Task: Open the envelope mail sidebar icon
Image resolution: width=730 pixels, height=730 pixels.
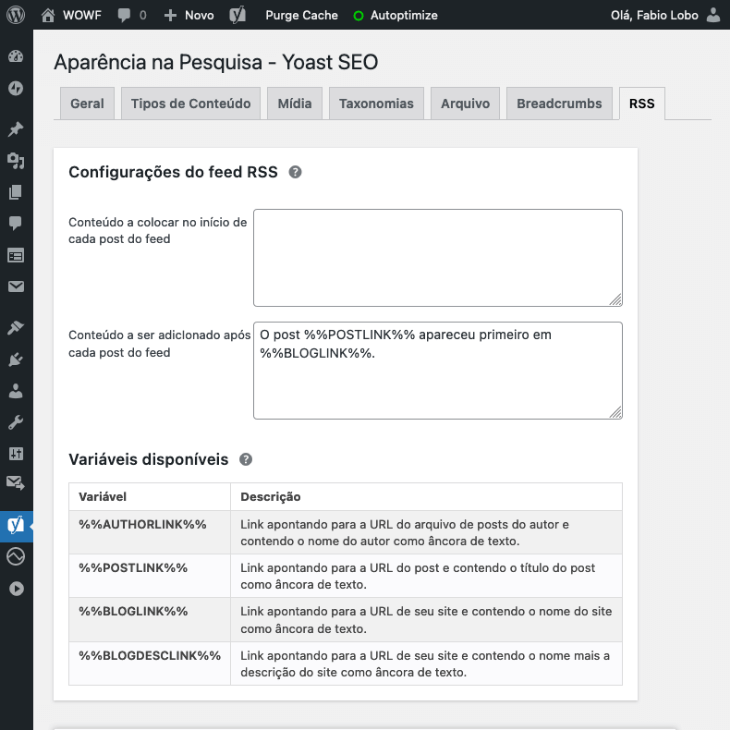Action: [x=16, y=286]
